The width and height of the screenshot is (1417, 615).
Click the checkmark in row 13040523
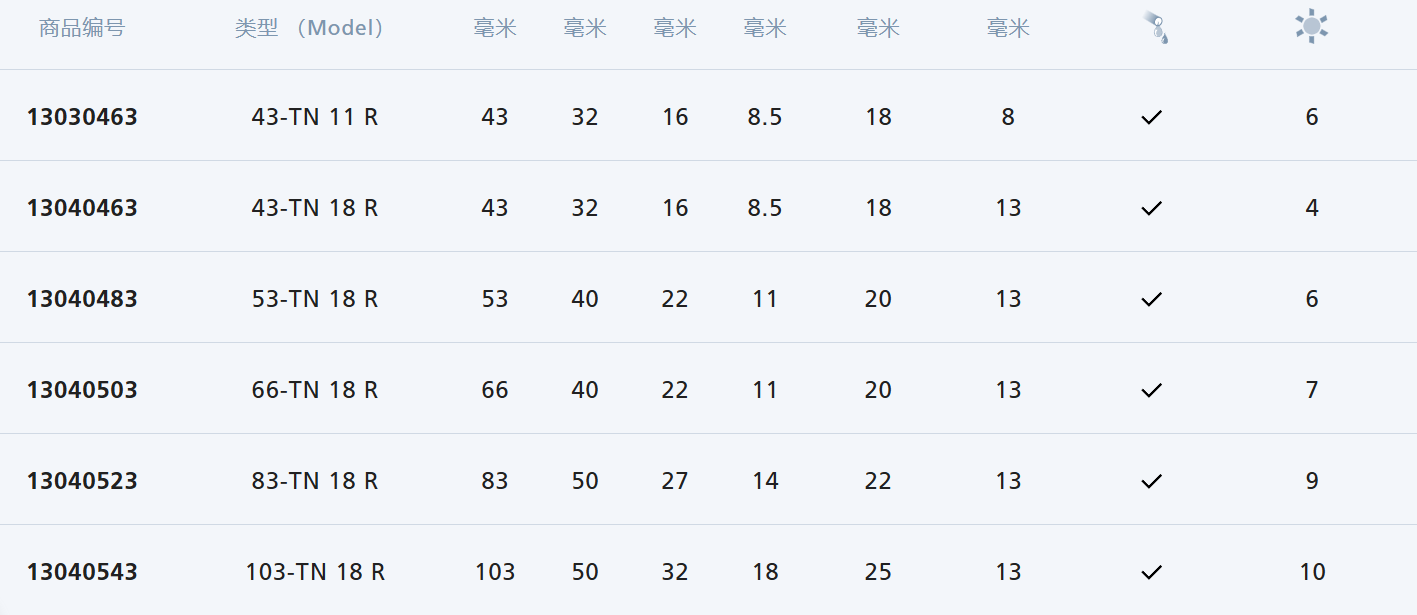click(x=1152, y=482)
